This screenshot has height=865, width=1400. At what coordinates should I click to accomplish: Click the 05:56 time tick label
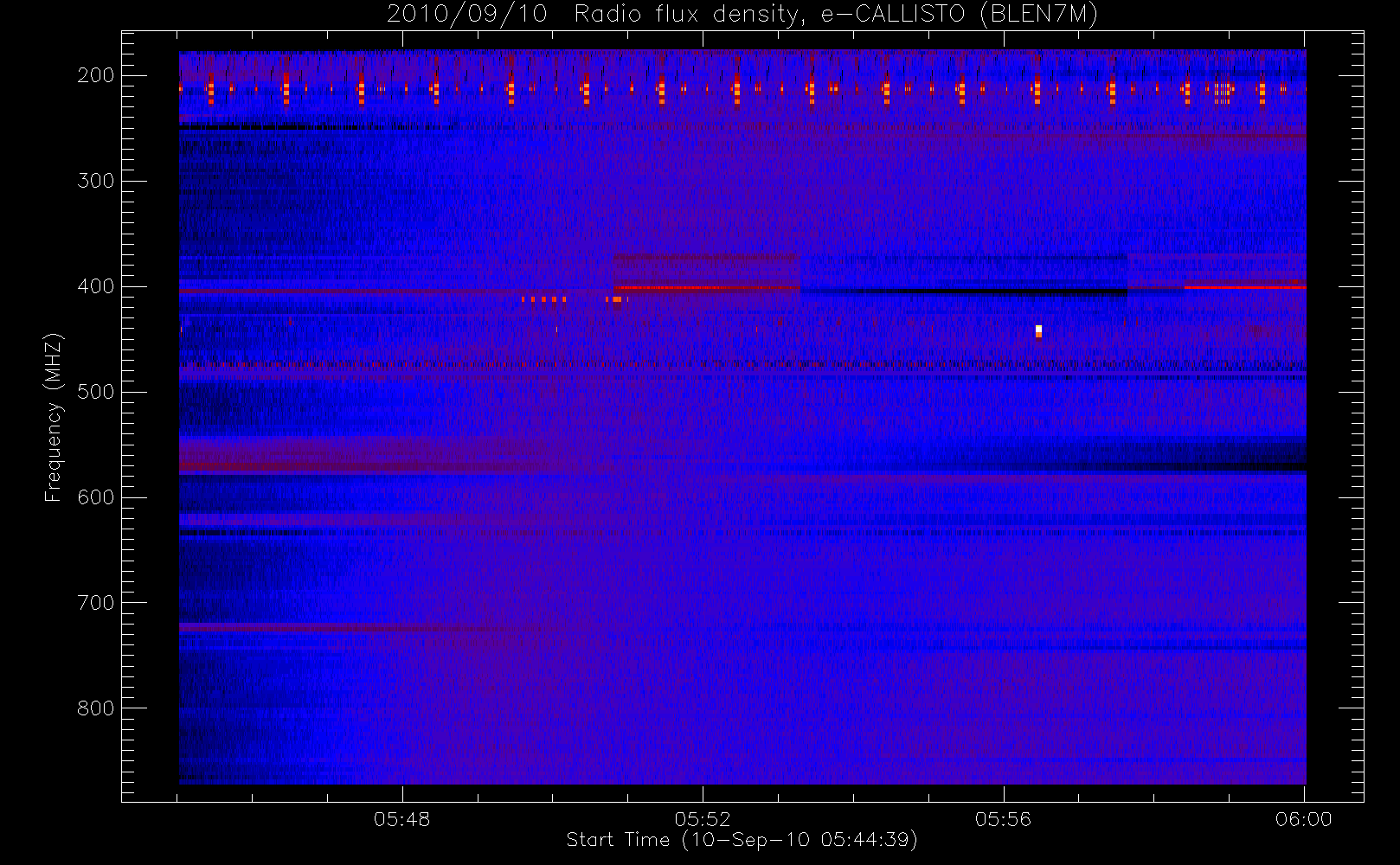point(1004,819)
